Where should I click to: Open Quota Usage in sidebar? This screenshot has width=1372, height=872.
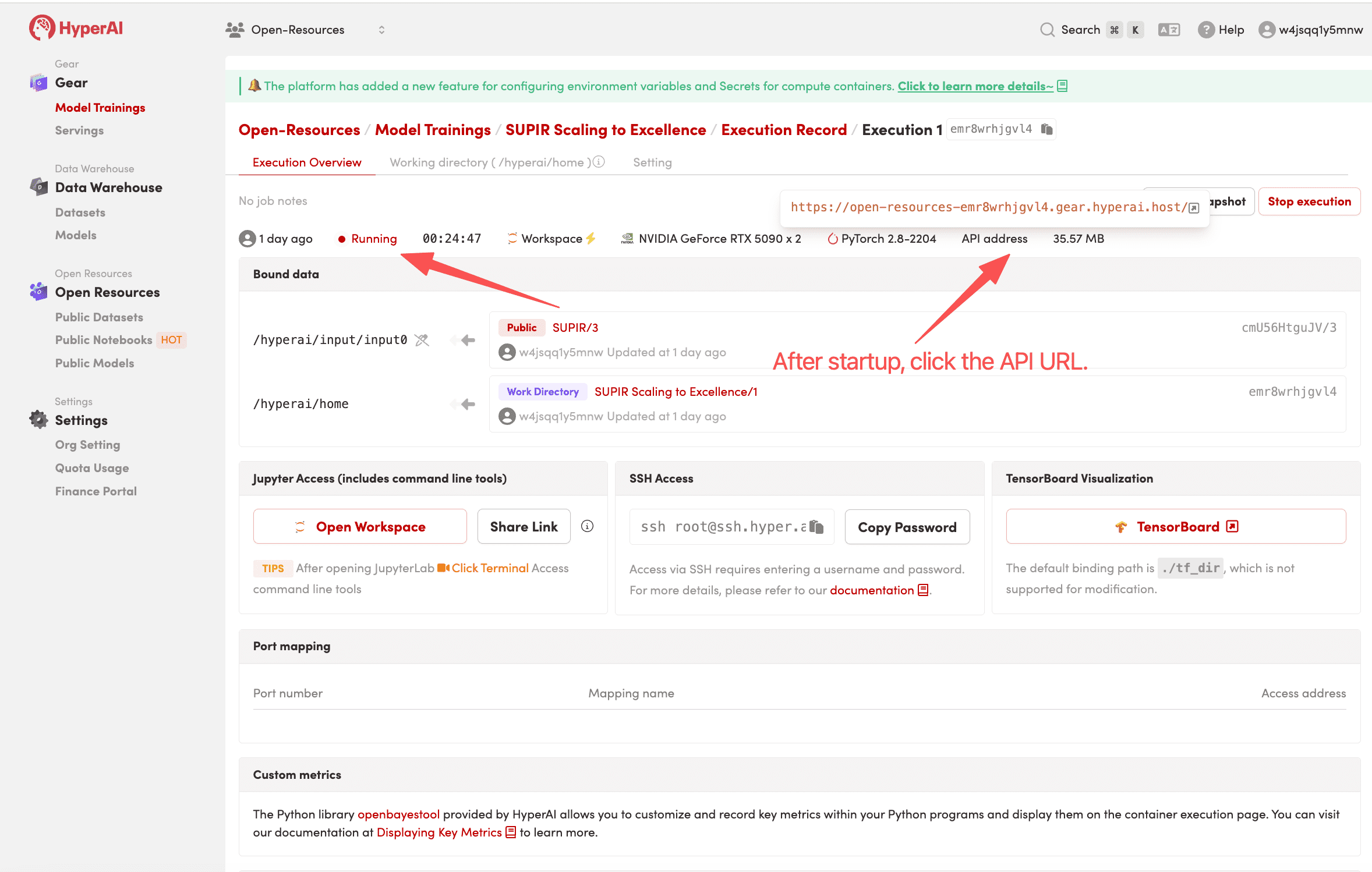tap(92, 468)
